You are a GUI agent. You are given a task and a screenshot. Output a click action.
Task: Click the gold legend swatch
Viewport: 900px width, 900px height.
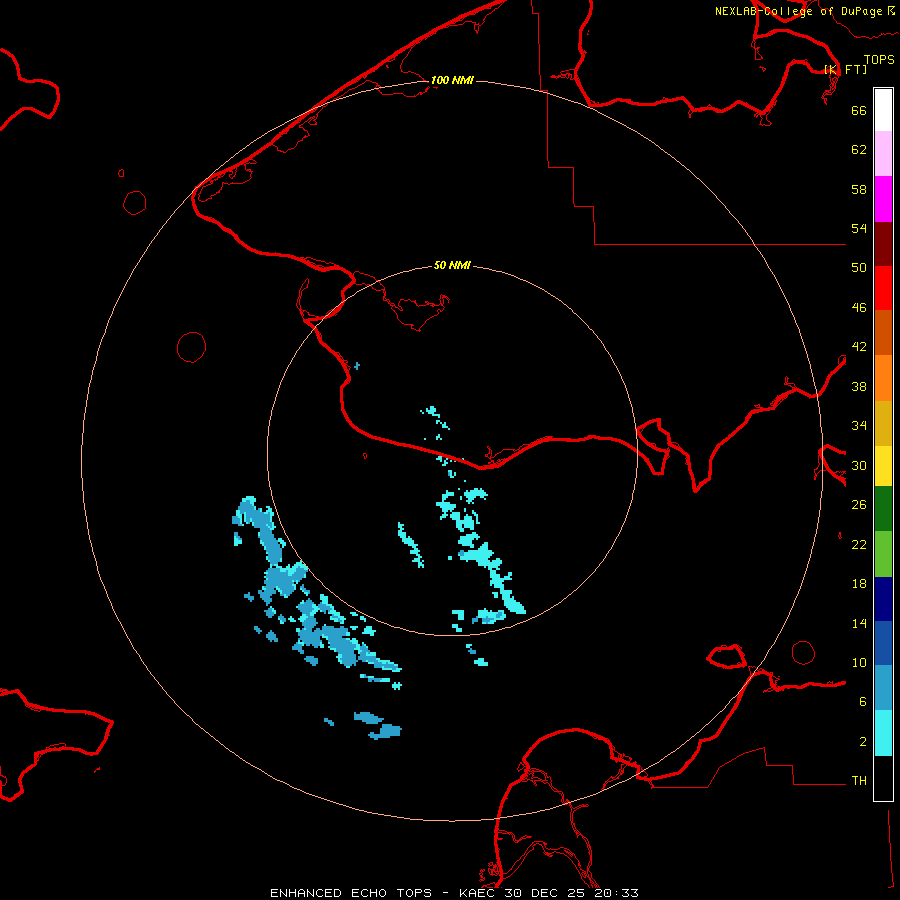click(883, 423)
